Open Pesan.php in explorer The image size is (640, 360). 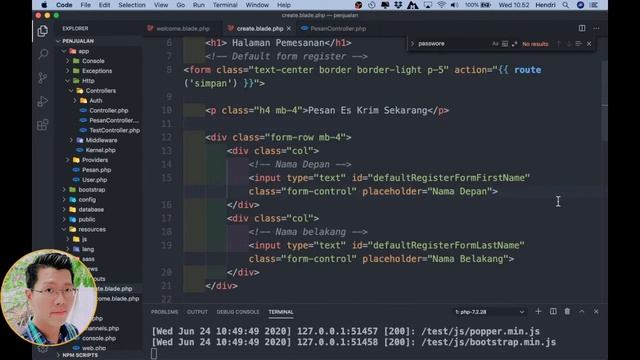[x=96, y=170]
